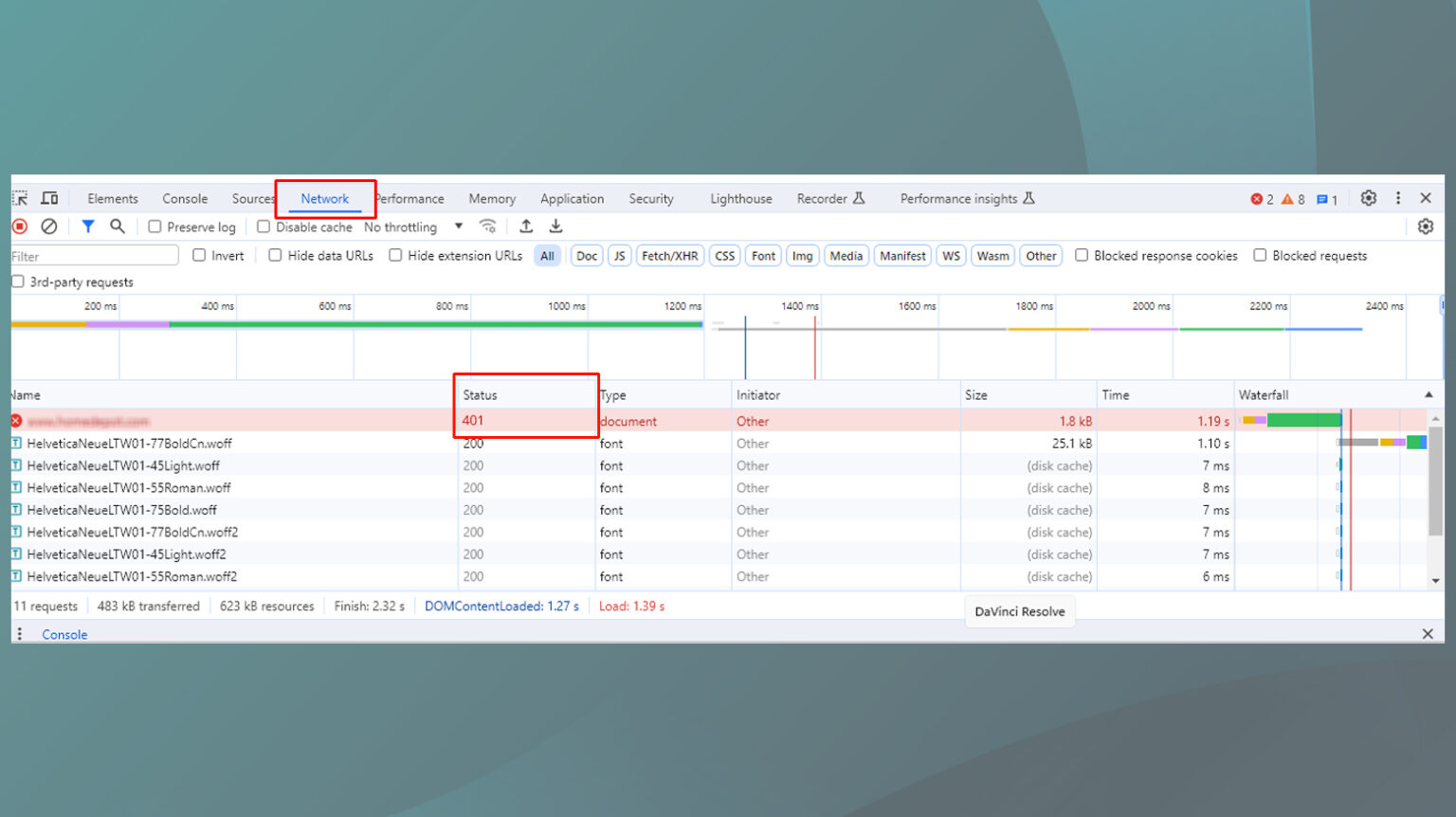Select the inspect element cursor icon
Viewport: 1456px width, 817px height.
click(x=19, y=198)
